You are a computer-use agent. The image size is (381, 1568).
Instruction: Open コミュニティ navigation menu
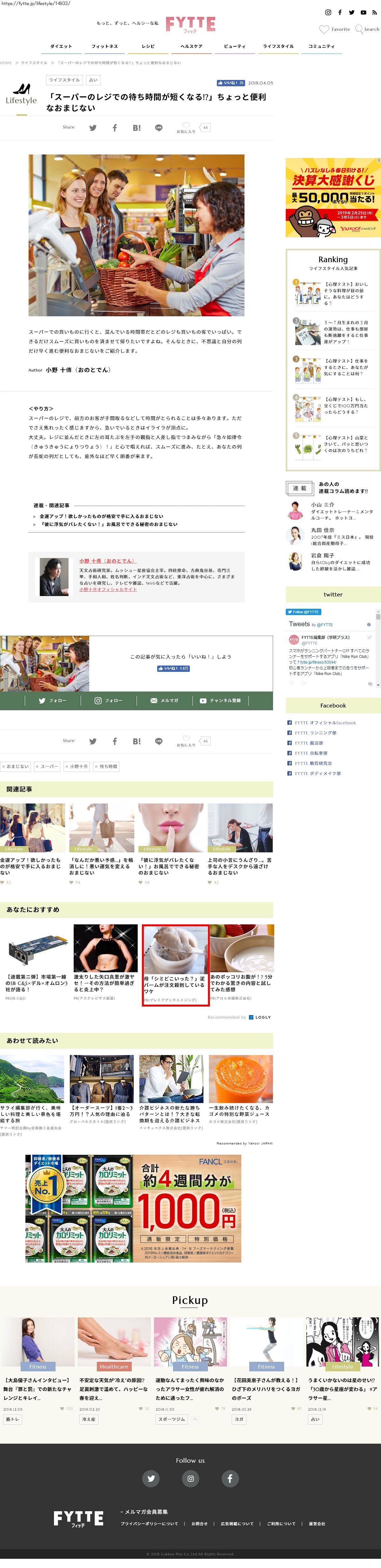click(321, 46)
